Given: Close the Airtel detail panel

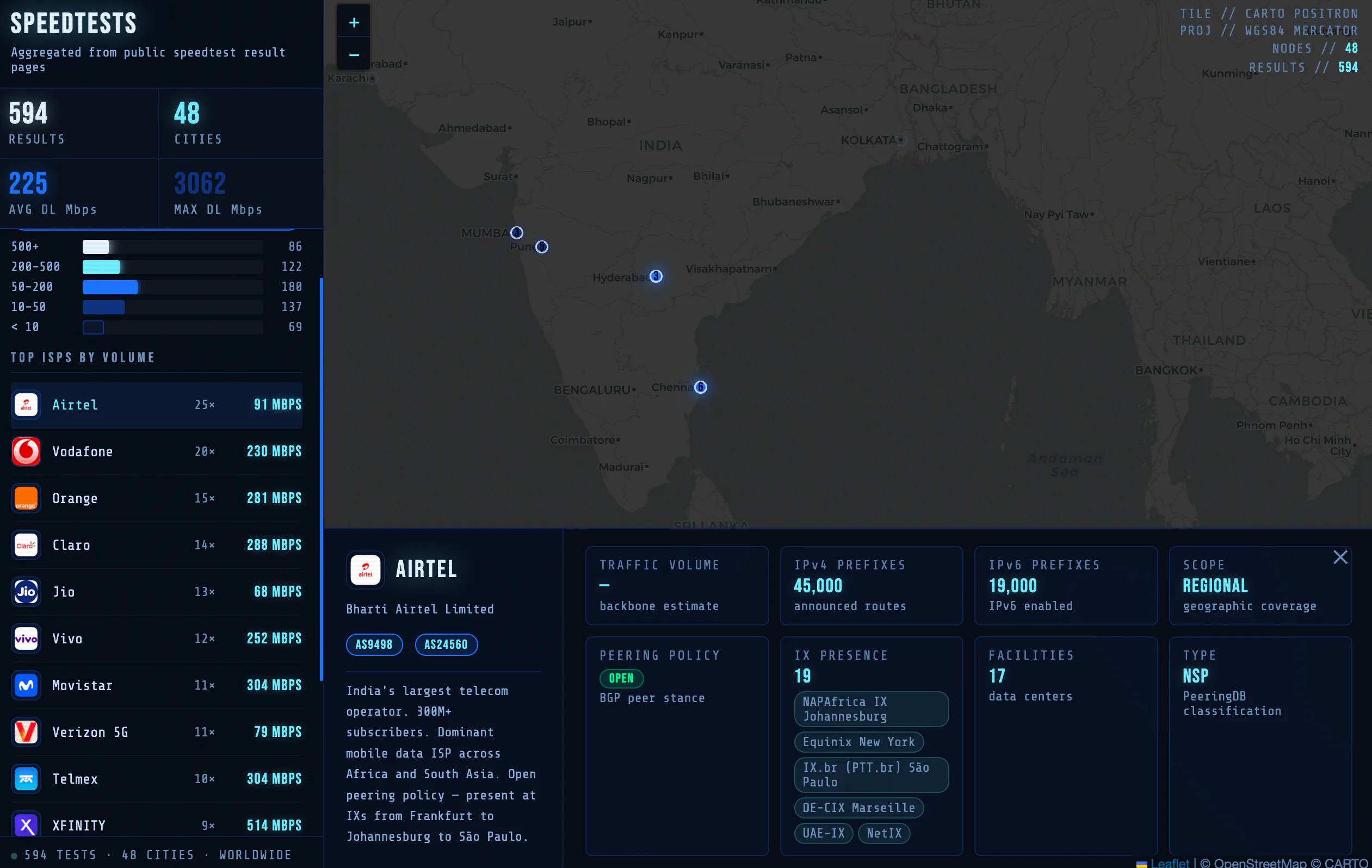Looking at the screenshot, I should (1340, 557).
